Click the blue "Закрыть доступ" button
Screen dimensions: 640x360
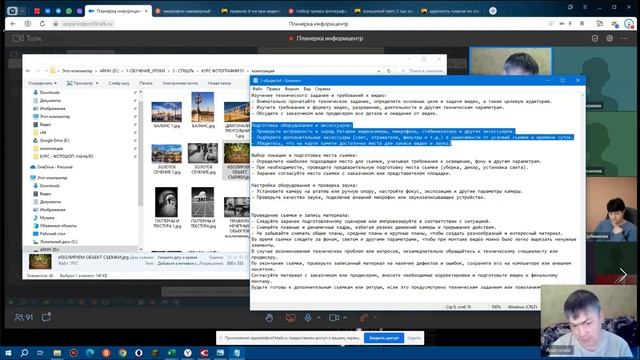pos(384,338)
